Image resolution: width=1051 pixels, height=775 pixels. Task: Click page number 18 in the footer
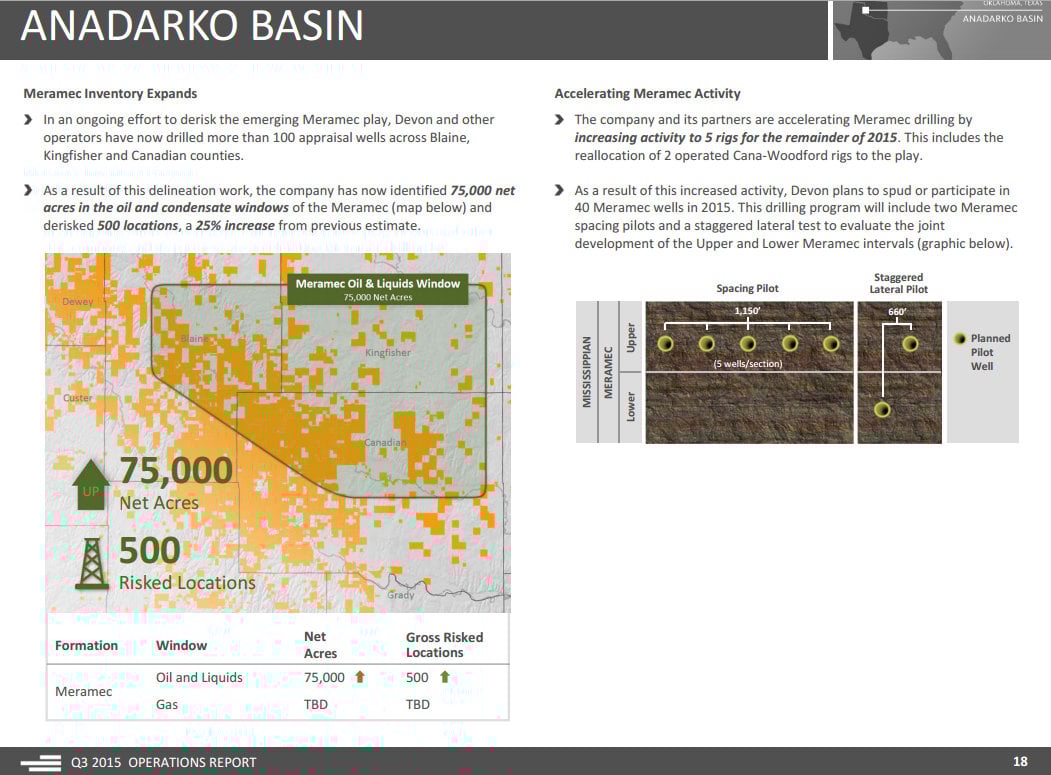click(1020, 762)
